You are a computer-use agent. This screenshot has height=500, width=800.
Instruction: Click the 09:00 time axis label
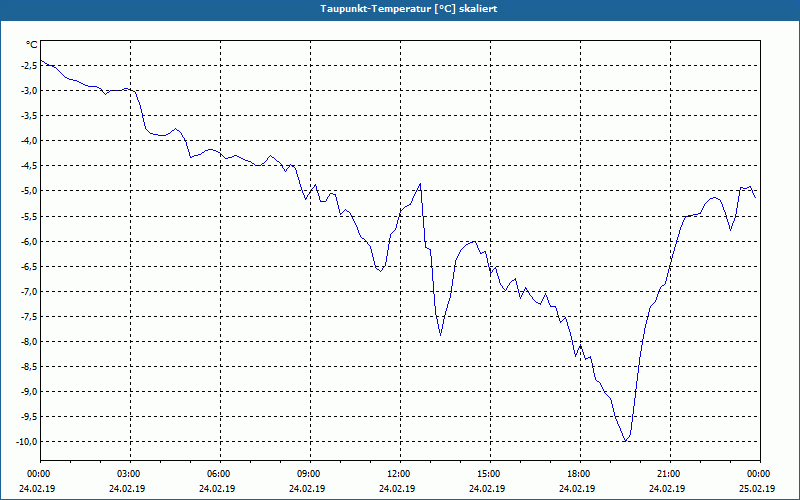click(x=308, y=474)
